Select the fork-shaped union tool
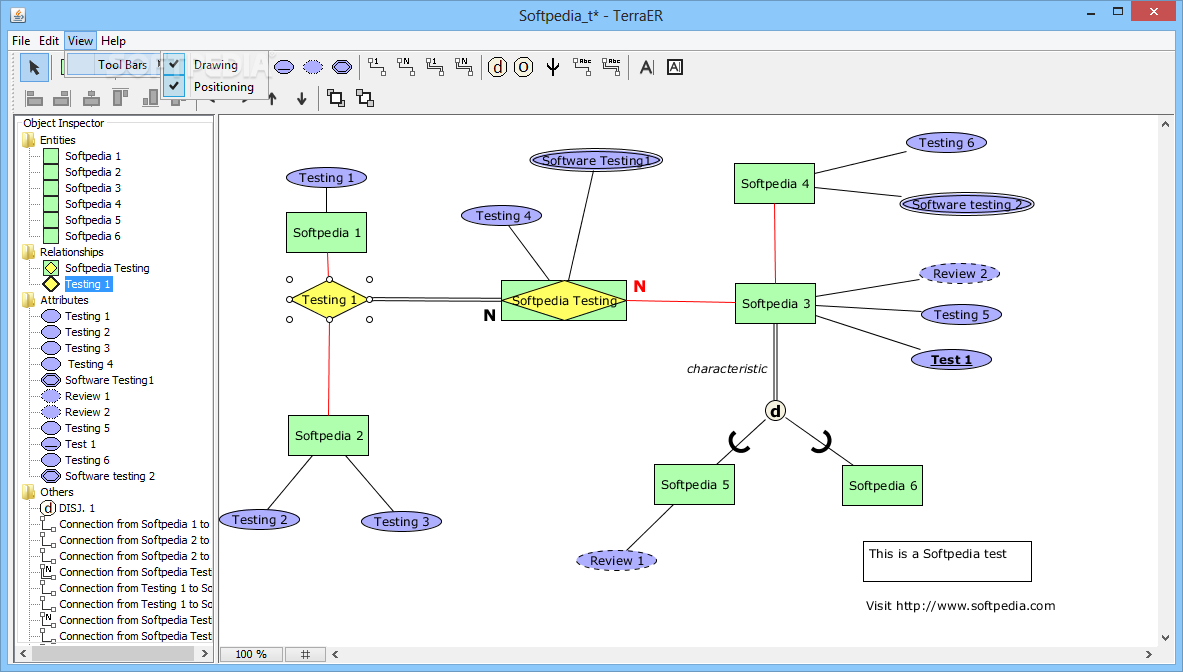The width and height of the screenshot is (1183, 672). [553, 67]
